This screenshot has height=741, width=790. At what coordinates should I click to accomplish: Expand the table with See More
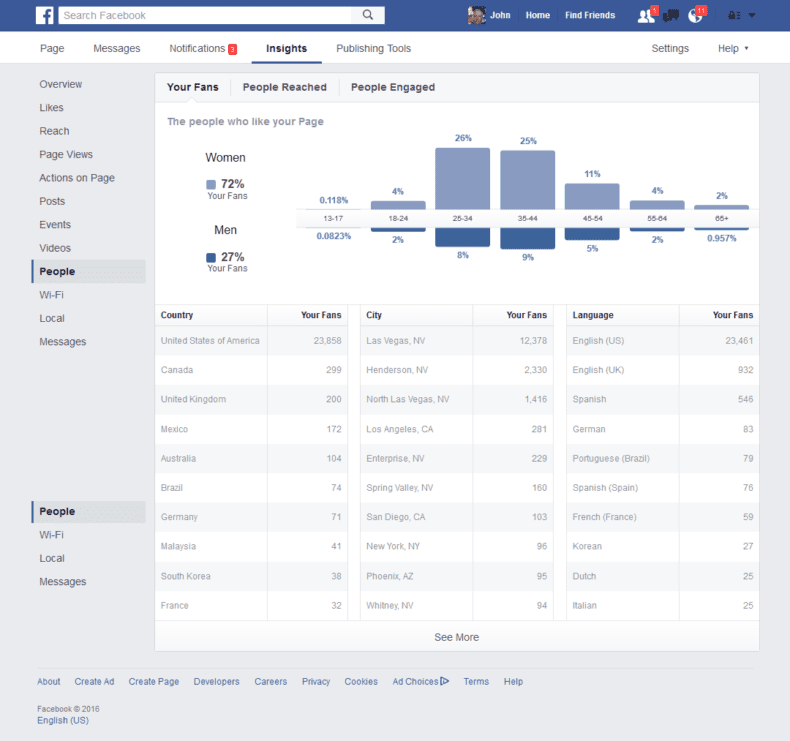[x=456, y=637]
